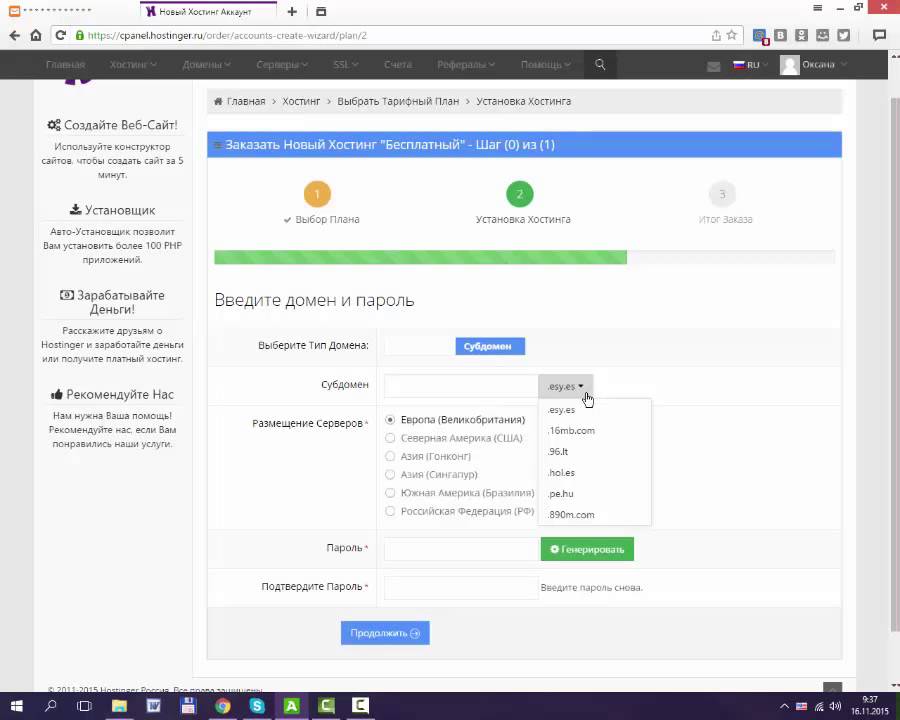Expand the Помощь navigation menu

545,64
